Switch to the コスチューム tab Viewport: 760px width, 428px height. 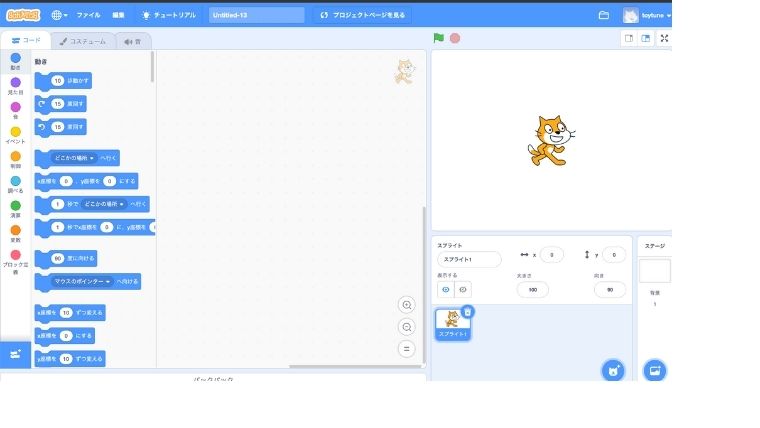click(x=82, y=42)
